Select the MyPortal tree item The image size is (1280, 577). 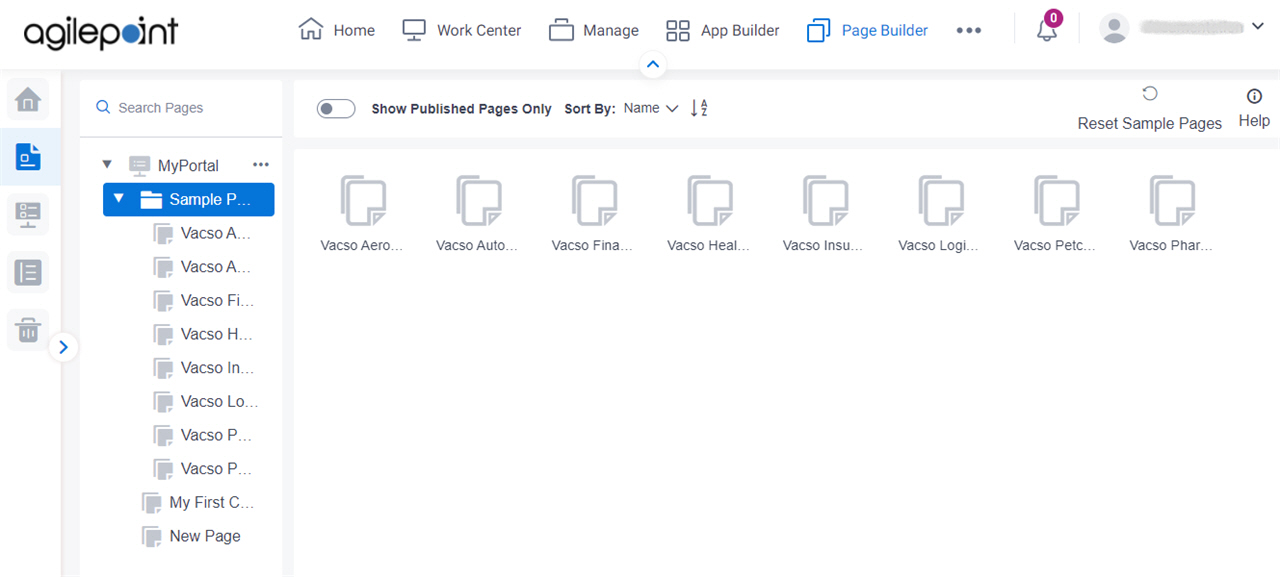[188, 165]
